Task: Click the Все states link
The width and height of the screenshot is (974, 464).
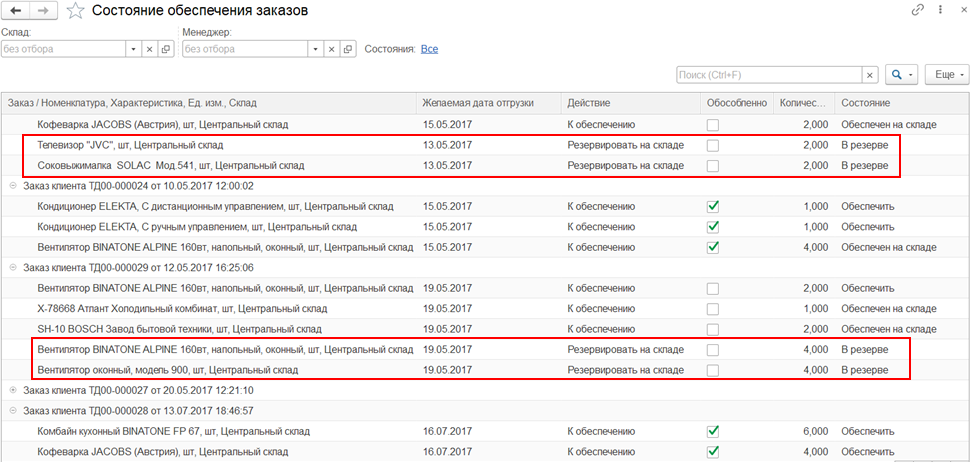Action: coord(429,48)
